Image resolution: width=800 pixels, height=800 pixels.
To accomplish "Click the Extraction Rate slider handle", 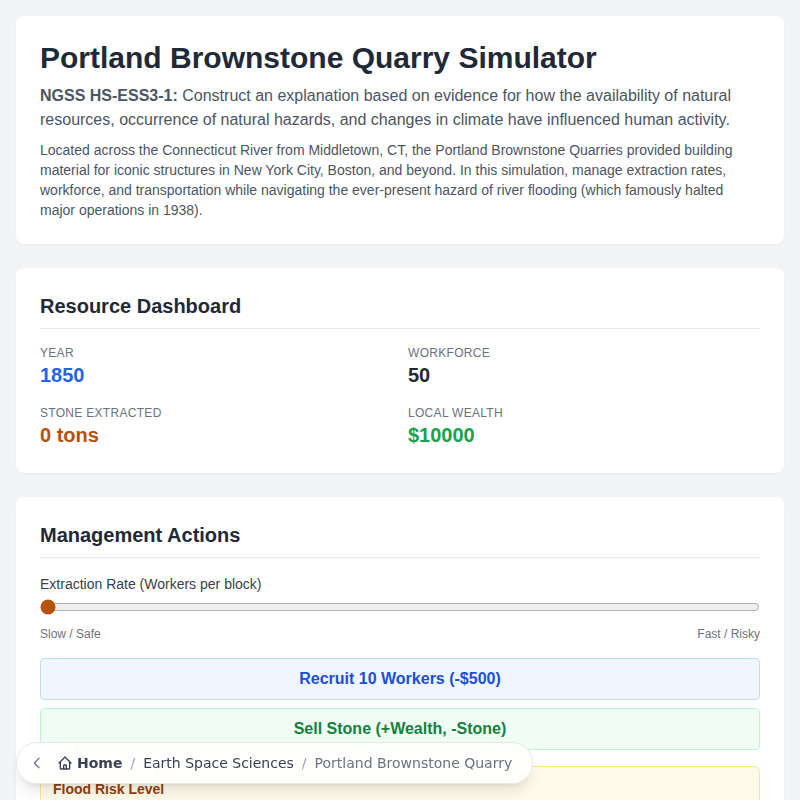I will (47, 606).
